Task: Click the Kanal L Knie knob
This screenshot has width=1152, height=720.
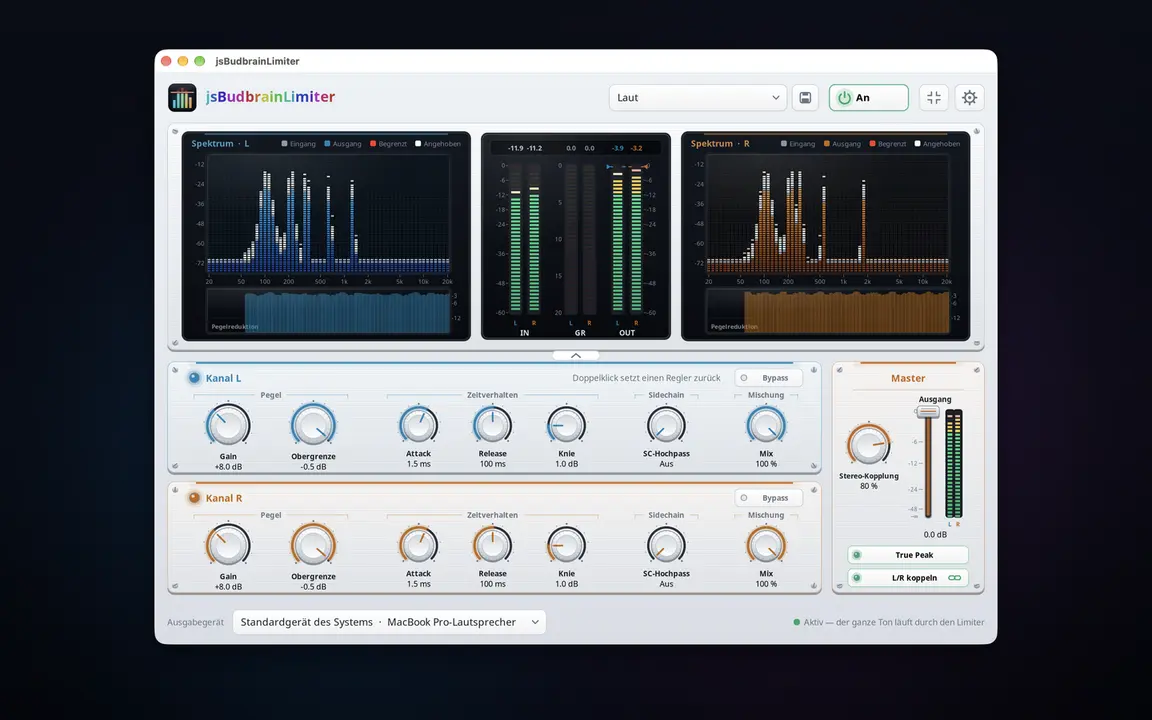Action: 566,425
